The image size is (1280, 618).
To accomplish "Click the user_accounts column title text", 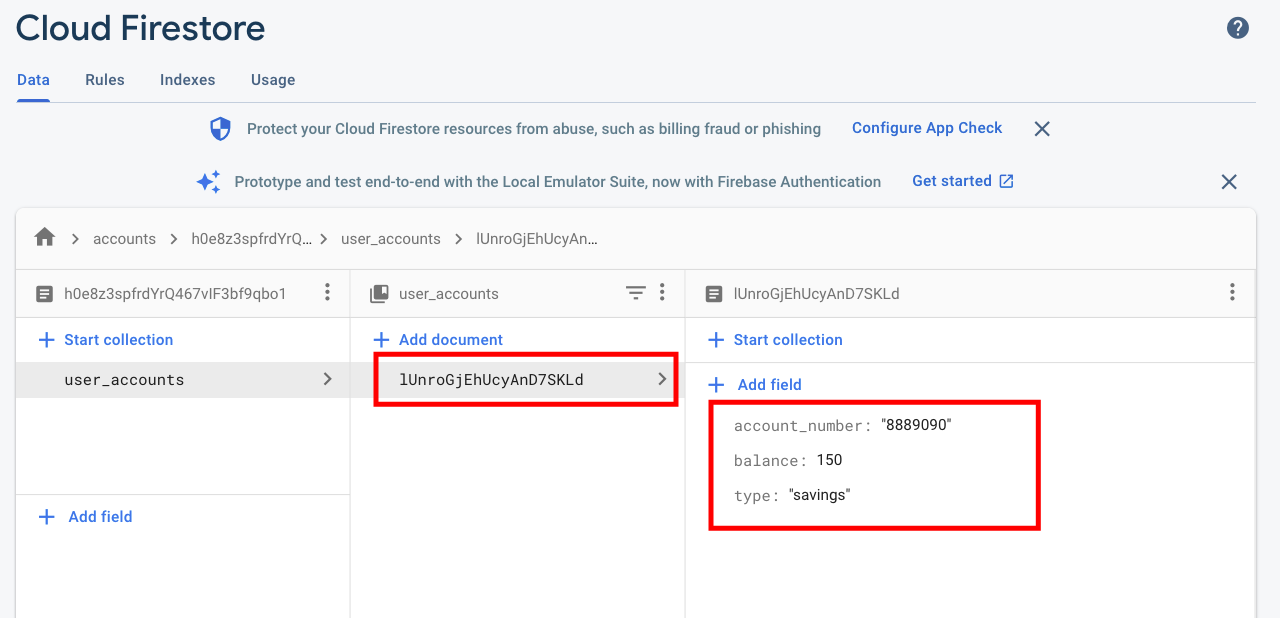I will tap(449, 294).
